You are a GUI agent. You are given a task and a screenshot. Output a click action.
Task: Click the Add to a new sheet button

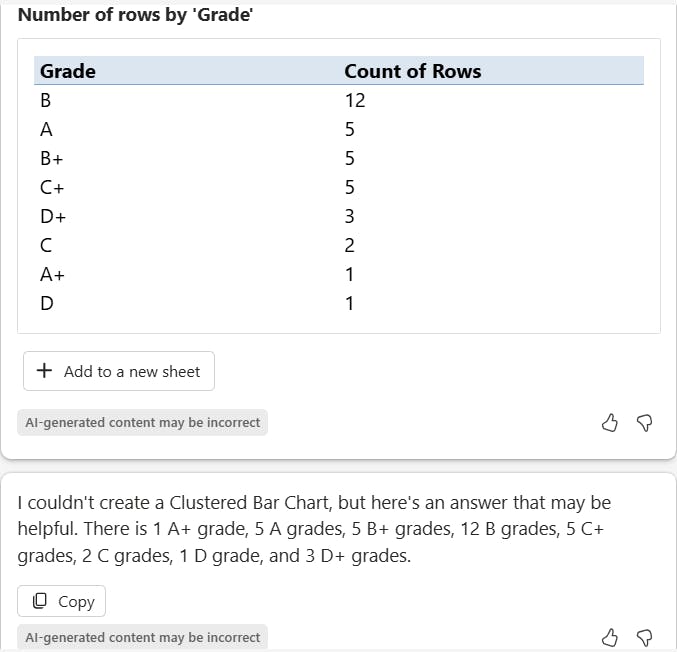[x=119, y=371]
